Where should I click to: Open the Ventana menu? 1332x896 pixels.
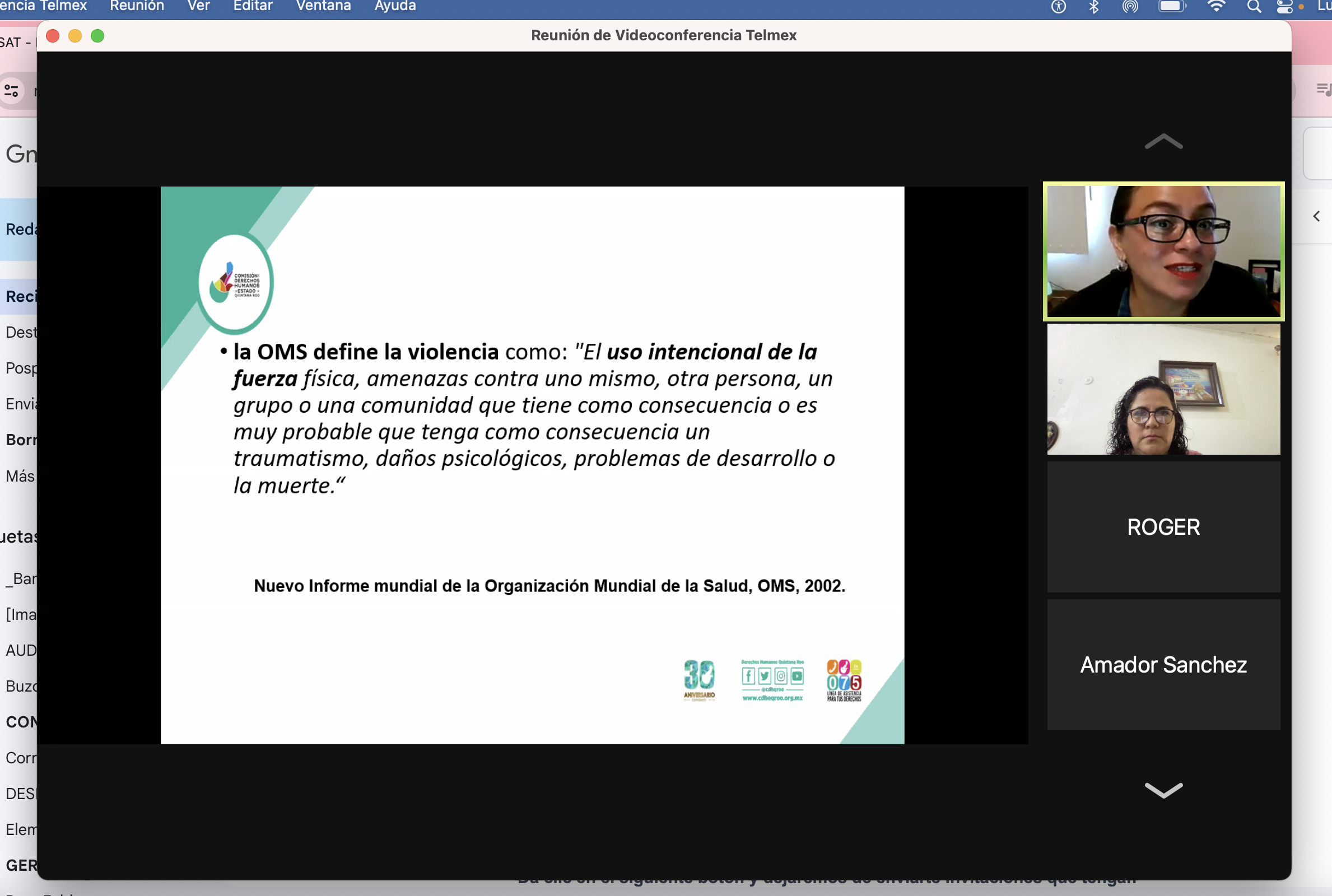(x=323, y=6)
